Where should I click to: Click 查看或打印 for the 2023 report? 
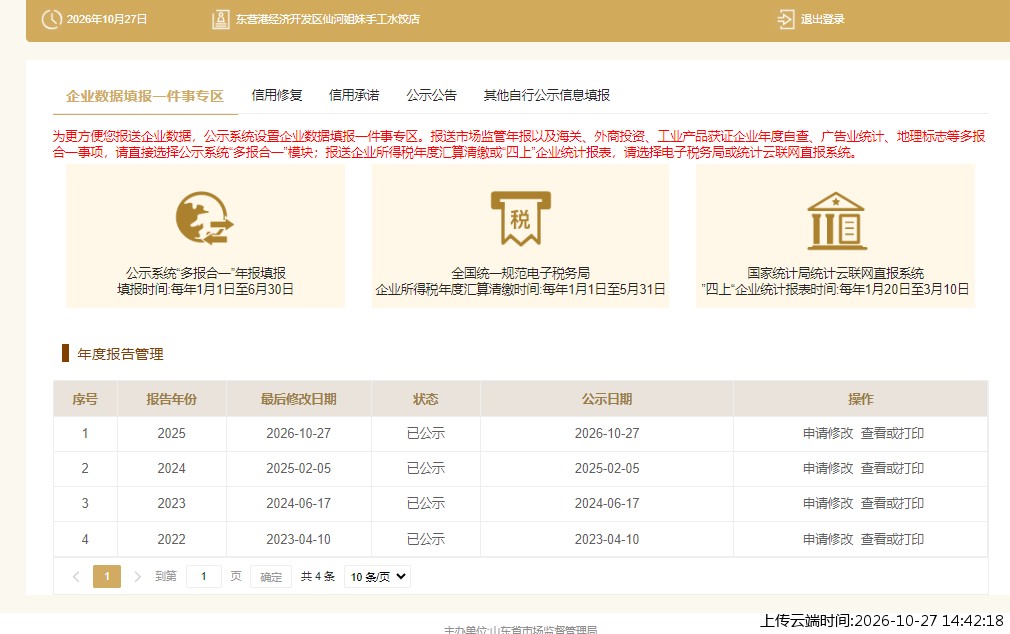892,503
